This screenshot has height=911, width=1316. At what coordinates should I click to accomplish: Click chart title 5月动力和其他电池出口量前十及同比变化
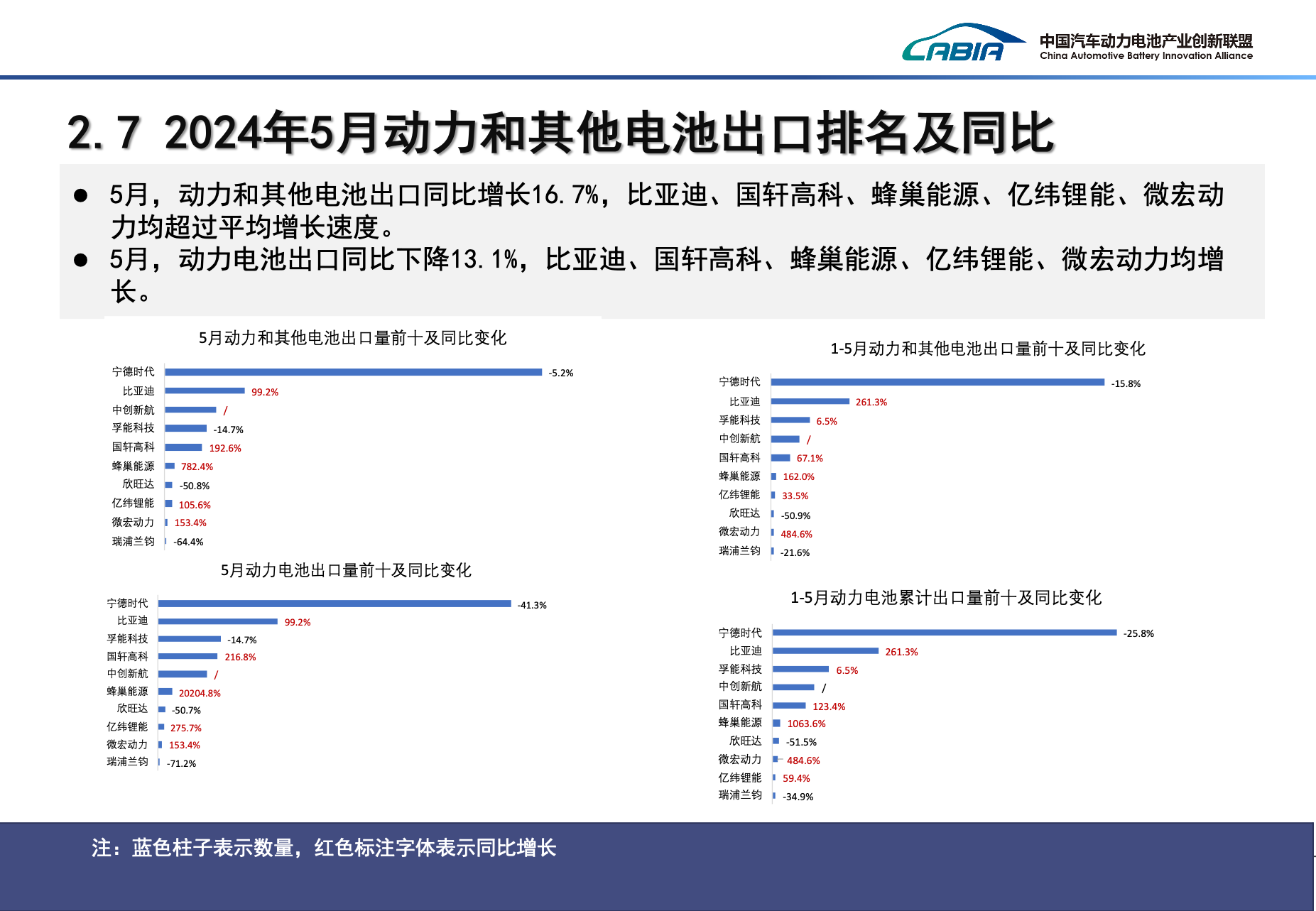point(352,338)
